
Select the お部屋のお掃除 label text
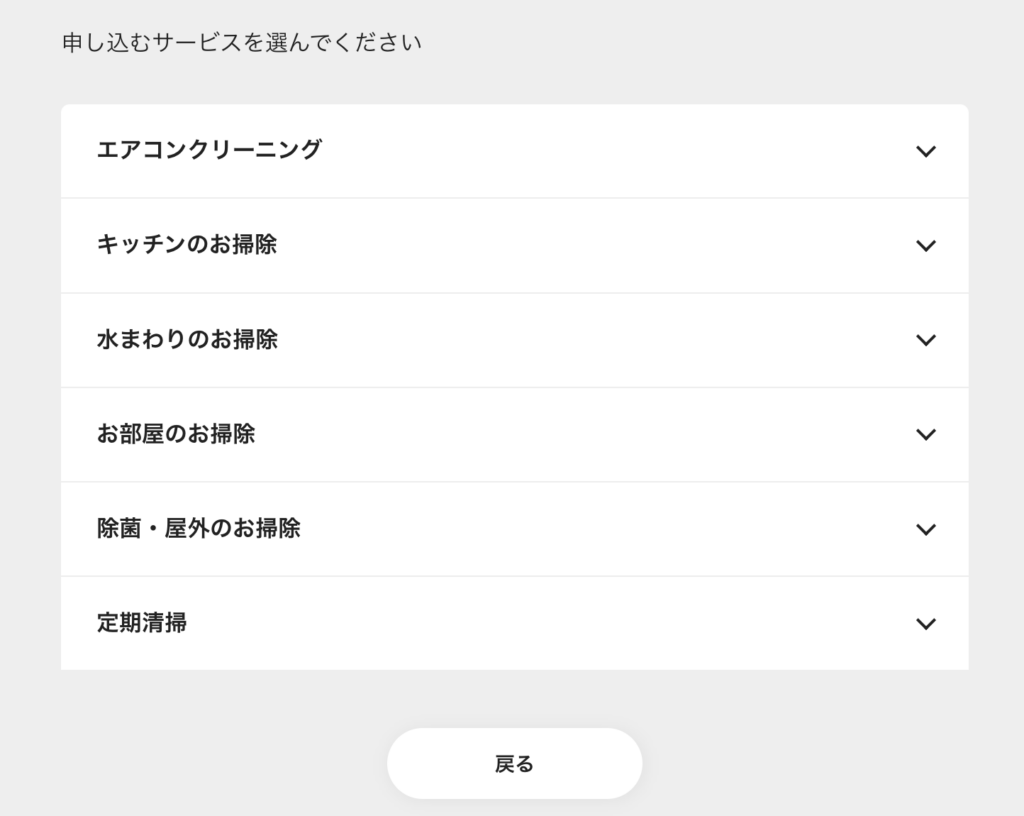pyautogui.click(x=176, y=433)
